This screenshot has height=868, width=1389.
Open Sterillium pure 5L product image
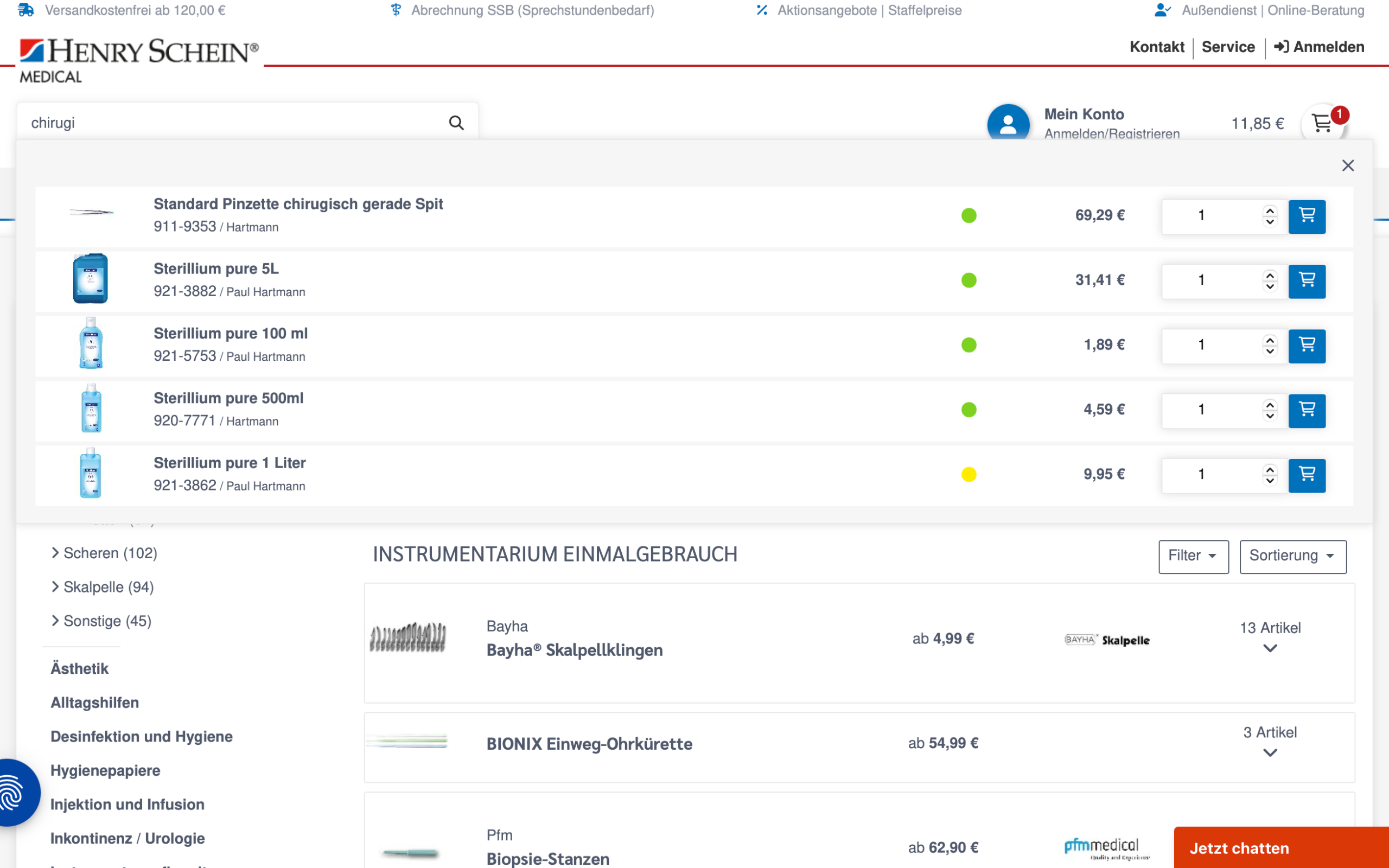pos(91,278)
